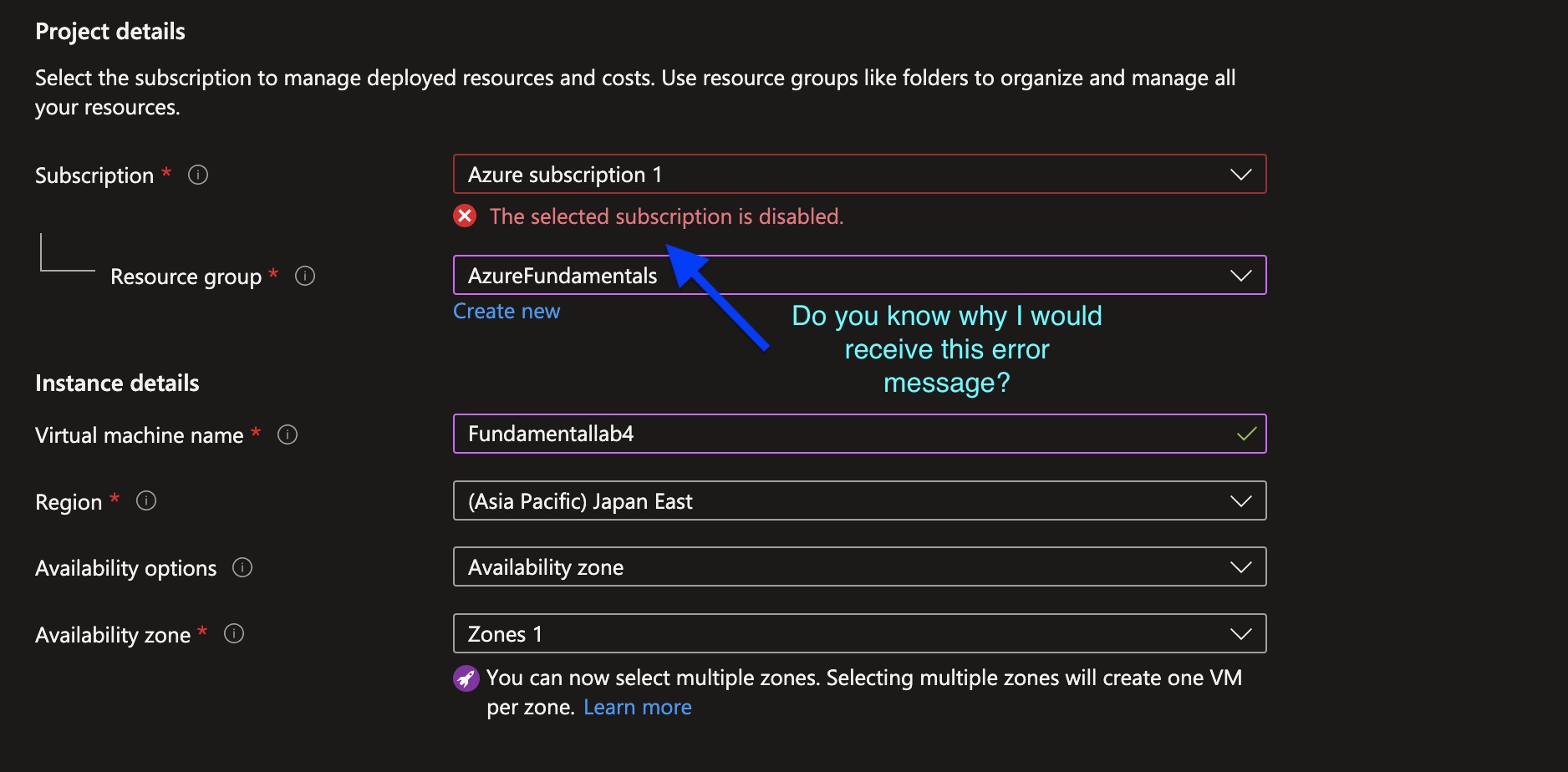This screenshot has width=1568, height=772.
Task: Expand the Region dropdown showing Japan East
Action: point(1240,500)
